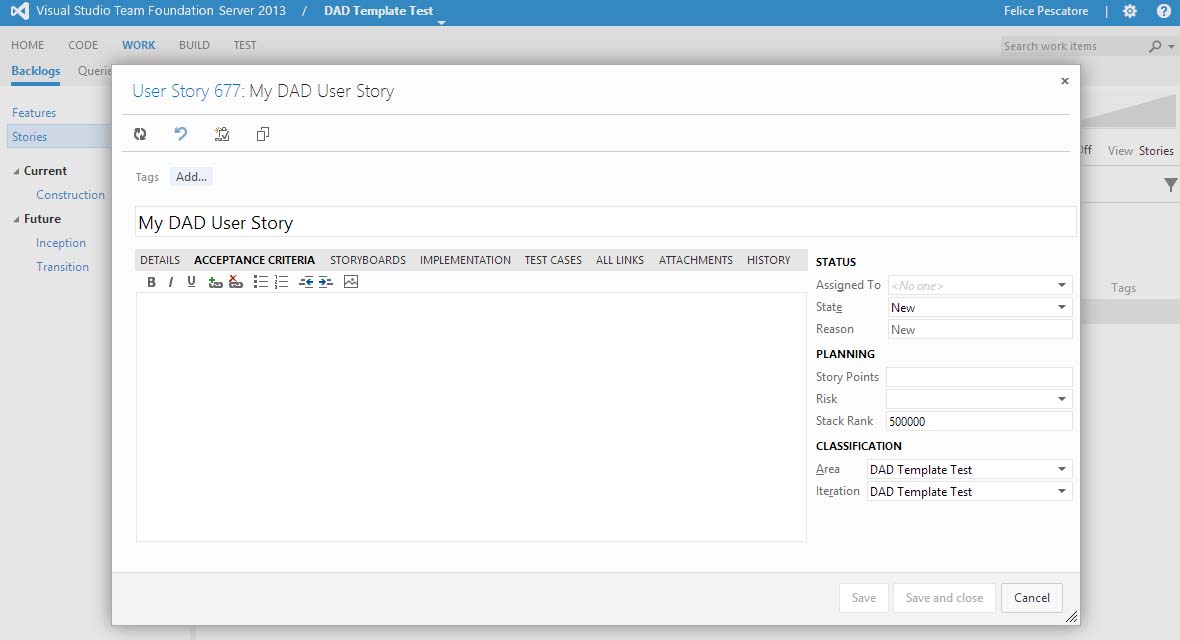Go to the HOME hub
1180x640 pixels.
[28, 45]
